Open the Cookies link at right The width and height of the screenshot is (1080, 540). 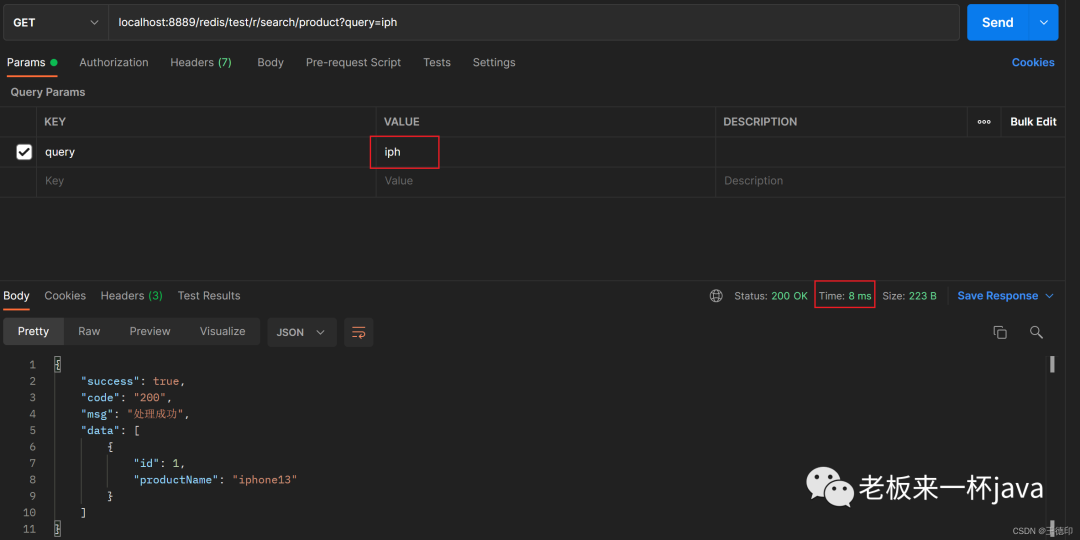(1032, 62)
